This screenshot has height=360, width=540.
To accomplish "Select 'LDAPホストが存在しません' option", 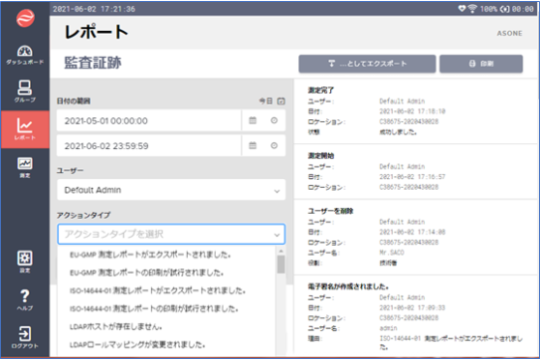I will click(x=116, y=327).
